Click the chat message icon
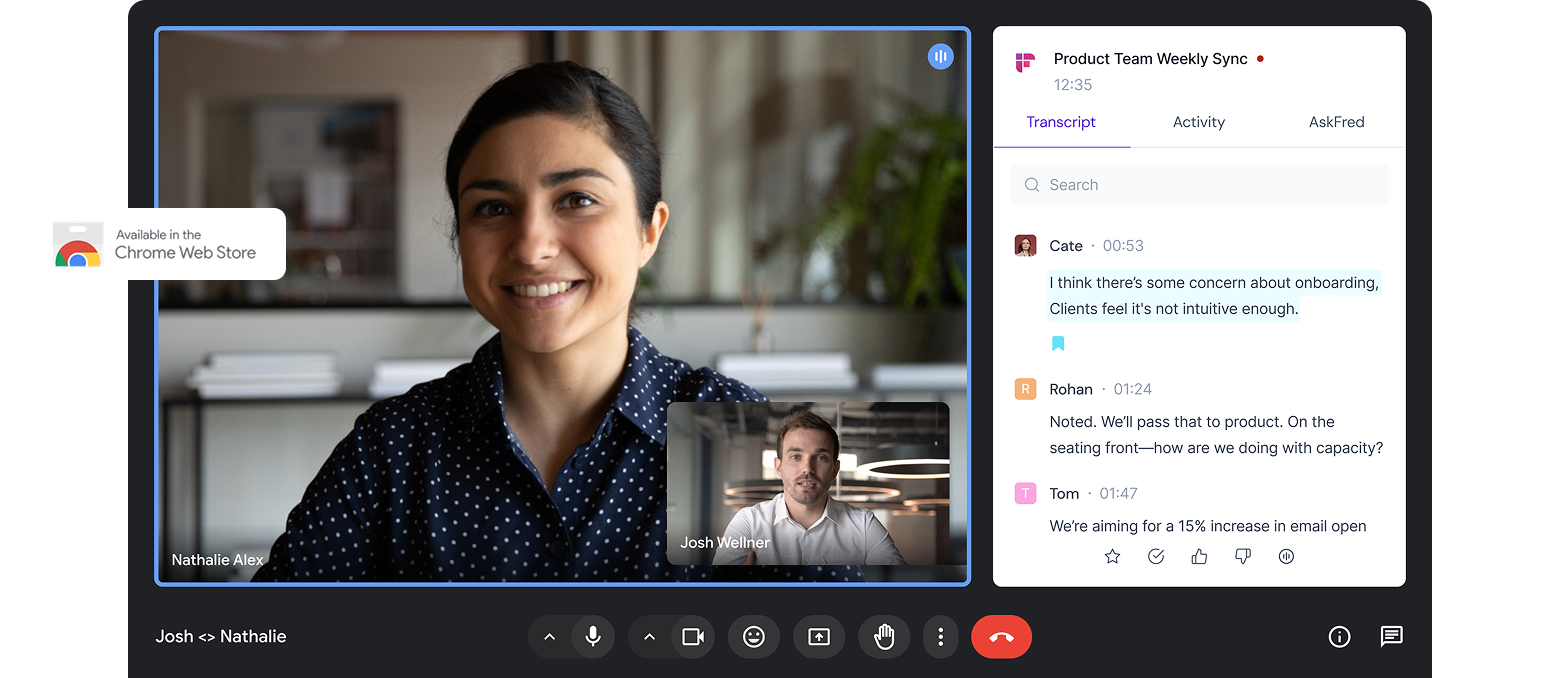1560x678 pixels. tap(1391, 637)
